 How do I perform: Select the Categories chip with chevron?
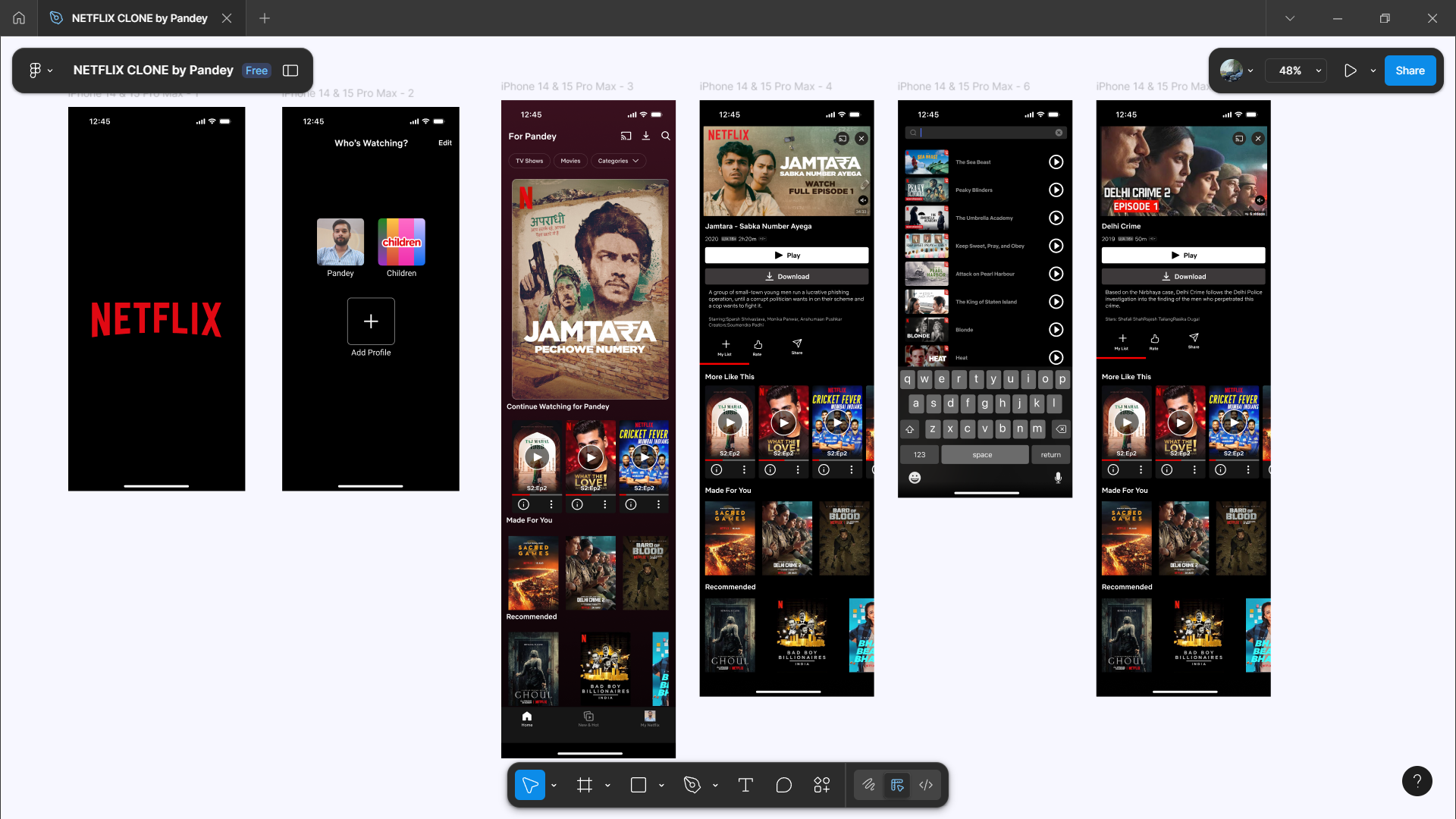[x=618, y=161]
